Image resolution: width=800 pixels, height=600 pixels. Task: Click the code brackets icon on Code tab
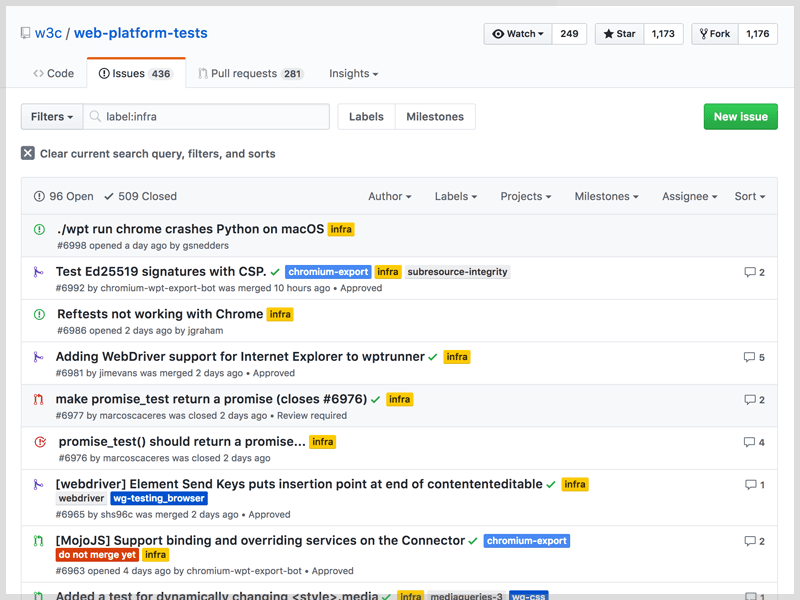(37, 73)
